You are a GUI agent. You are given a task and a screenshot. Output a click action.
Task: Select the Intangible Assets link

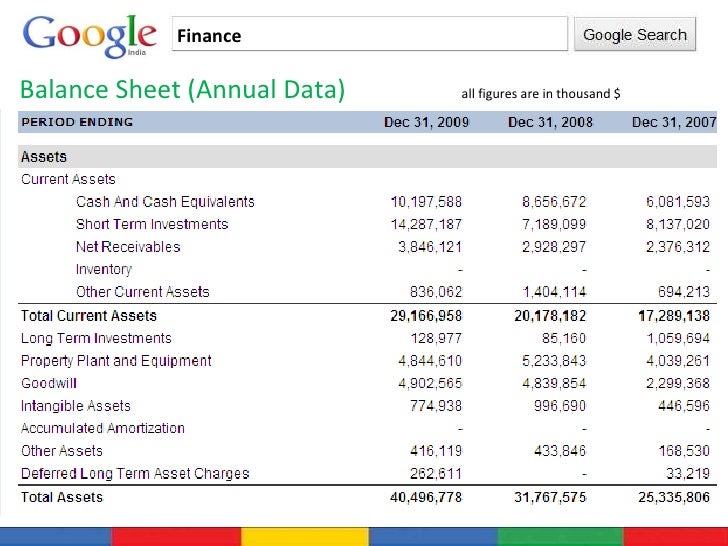[x=76, y=406]
